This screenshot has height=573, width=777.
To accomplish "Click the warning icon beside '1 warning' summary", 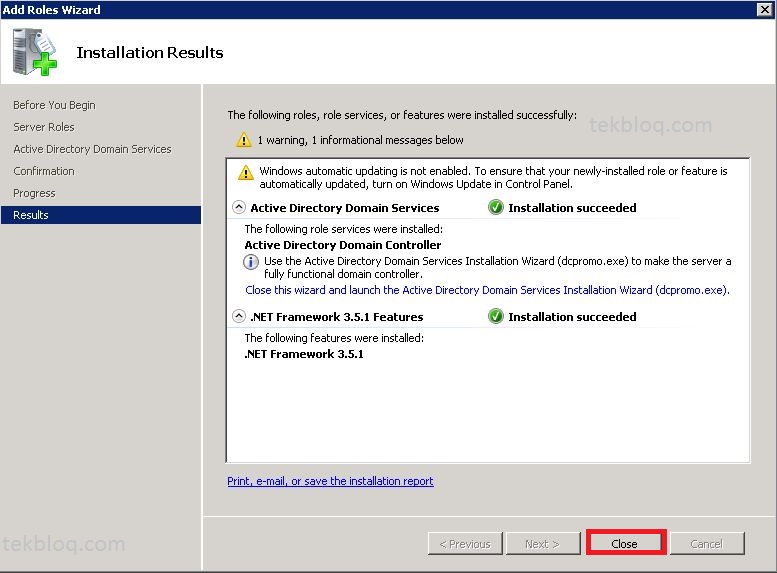I will [243, 140].
